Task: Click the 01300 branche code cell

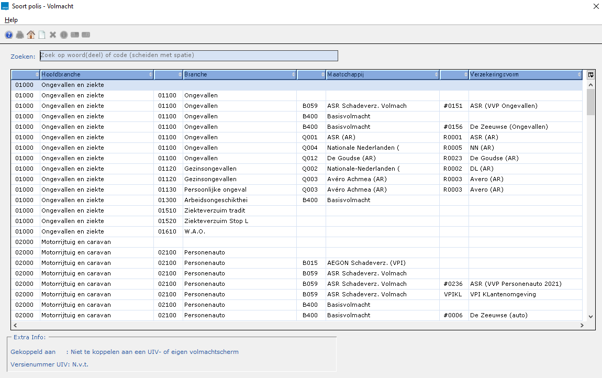Action: pyautogui.click(x=168, y=200)
